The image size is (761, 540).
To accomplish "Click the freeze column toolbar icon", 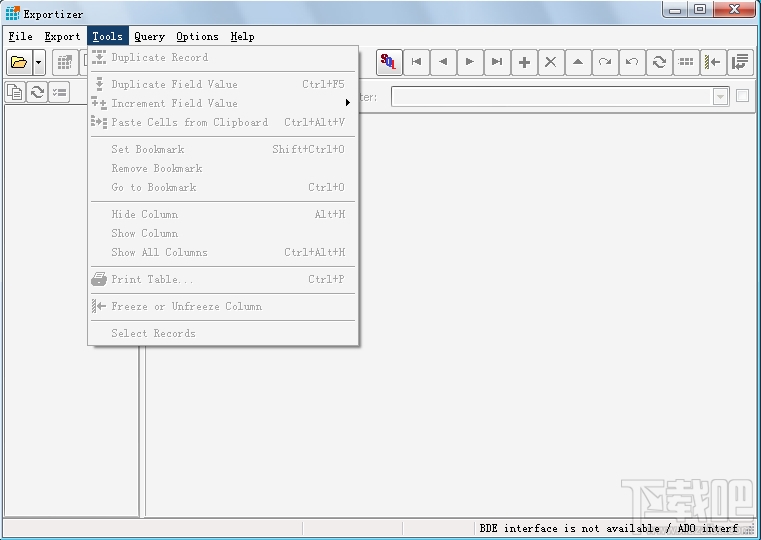I will (x=713, y=62).
